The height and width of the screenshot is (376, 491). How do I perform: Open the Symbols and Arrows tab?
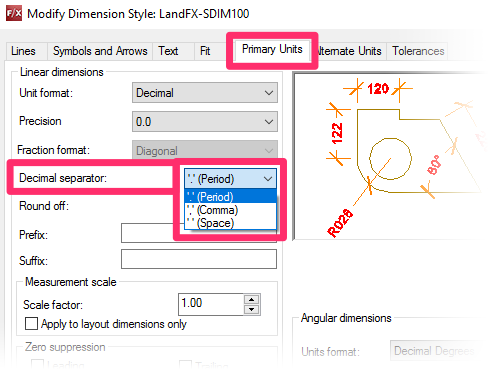(x=100, y=51)
